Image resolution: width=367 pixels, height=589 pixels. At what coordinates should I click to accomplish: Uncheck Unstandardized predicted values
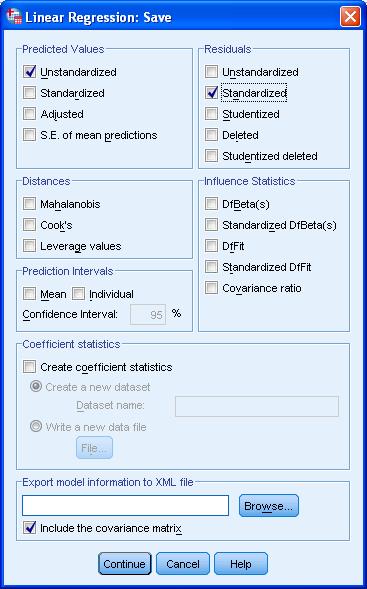click(29, 71)
